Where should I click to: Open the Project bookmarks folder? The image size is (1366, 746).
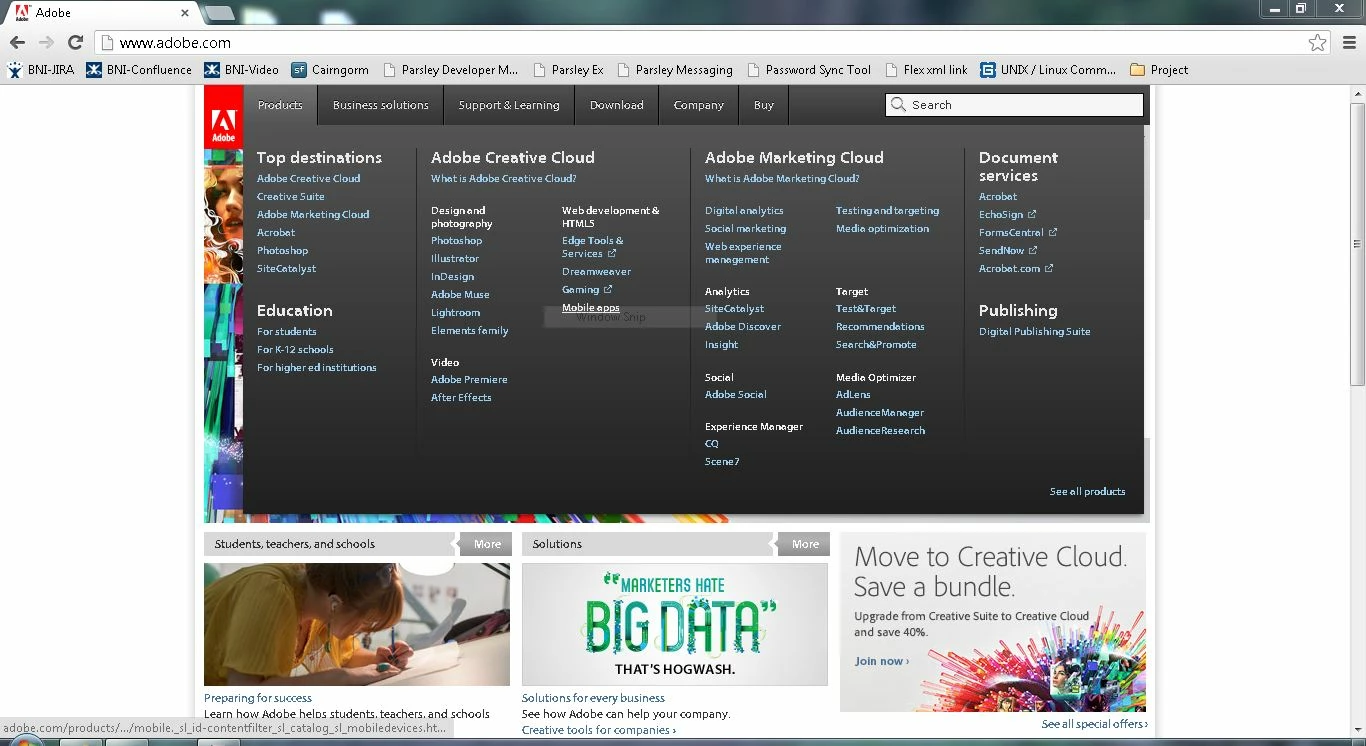point(1159,70)
